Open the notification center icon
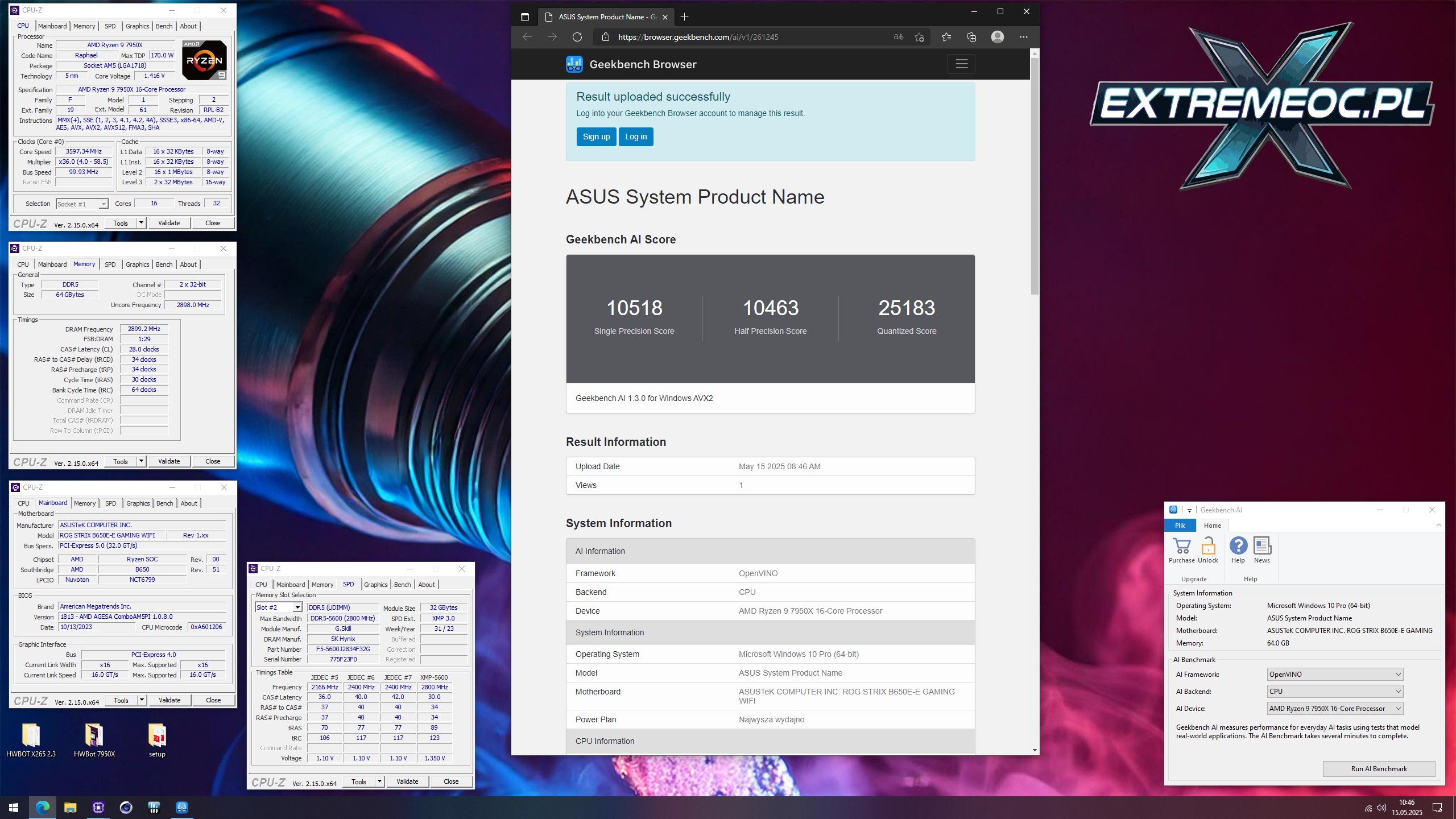1456x819 pixels. (1437, 808)
